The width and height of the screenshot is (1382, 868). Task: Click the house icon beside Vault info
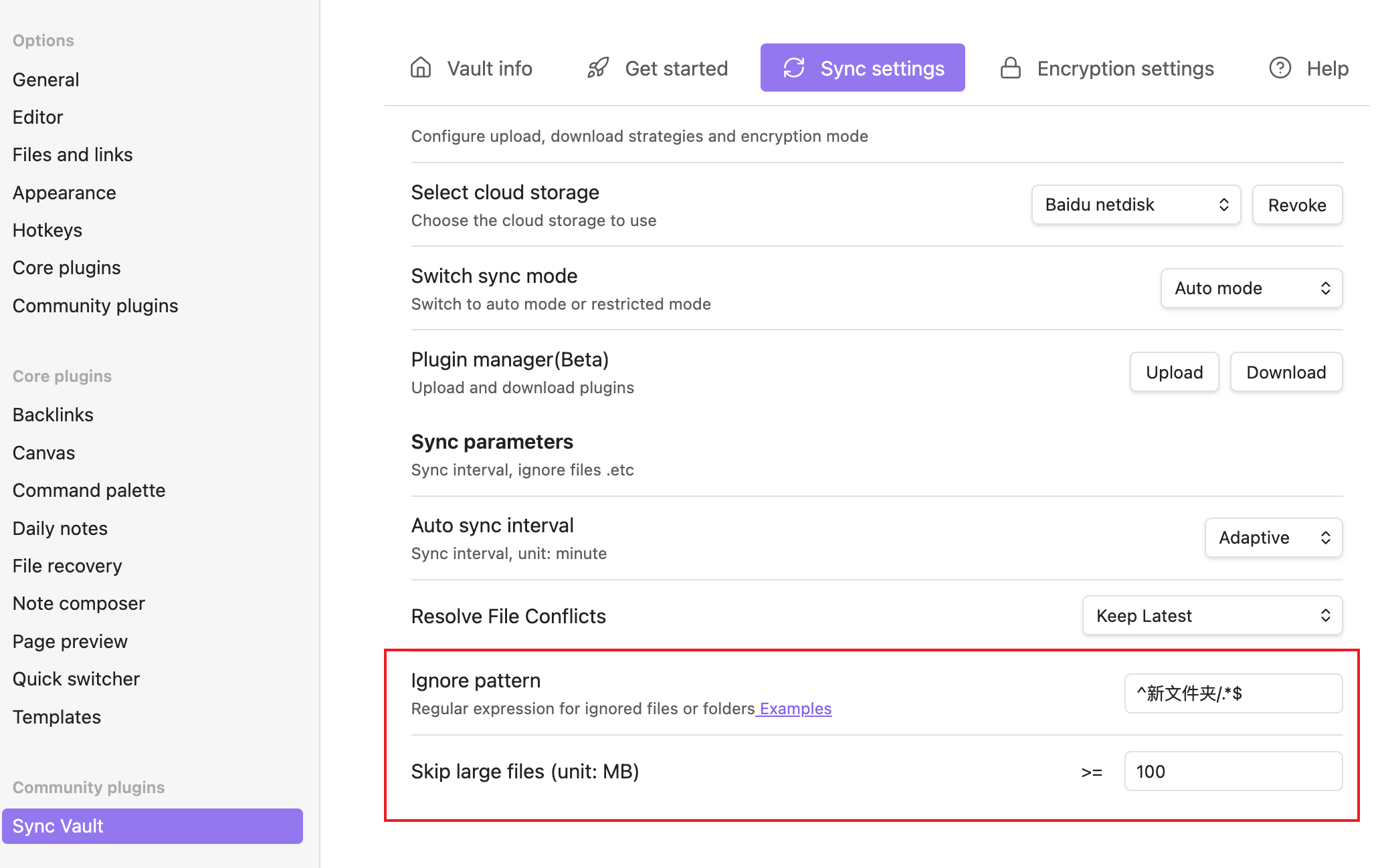[420, 68]
